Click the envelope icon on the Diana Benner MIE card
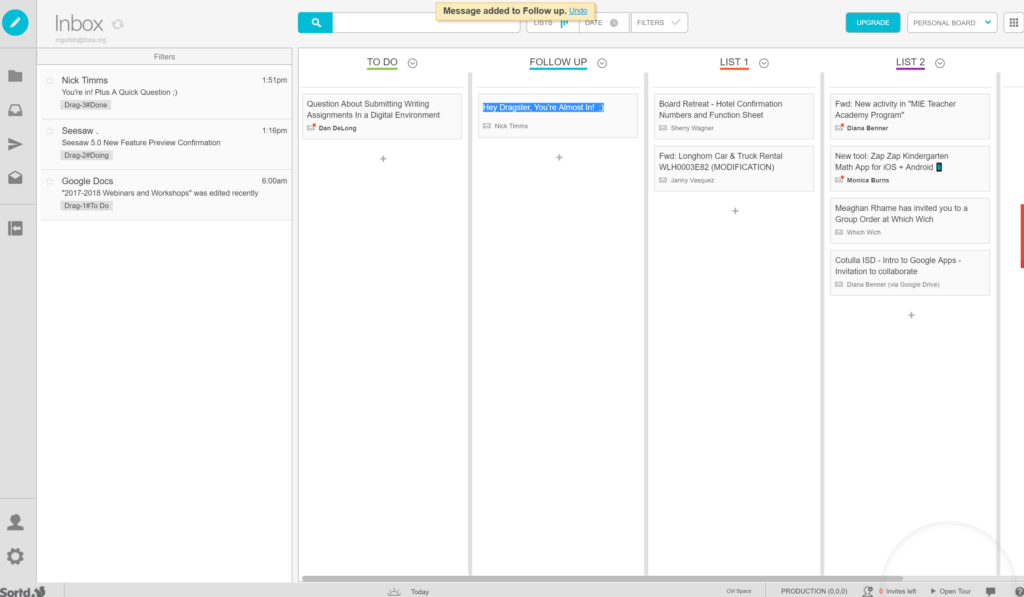The image size is (1024, 597). [x=839, y=127]
